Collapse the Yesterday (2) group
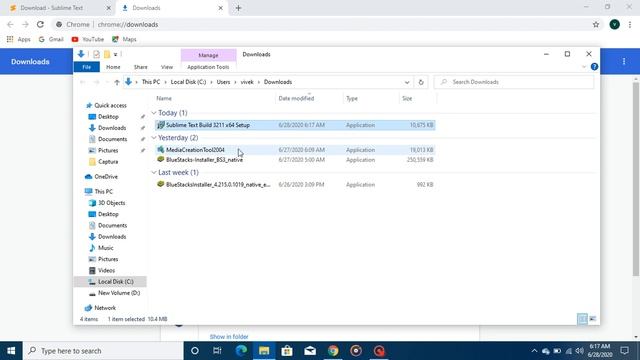This screenshot has height=360, width=640. click(x=154, y=138)
